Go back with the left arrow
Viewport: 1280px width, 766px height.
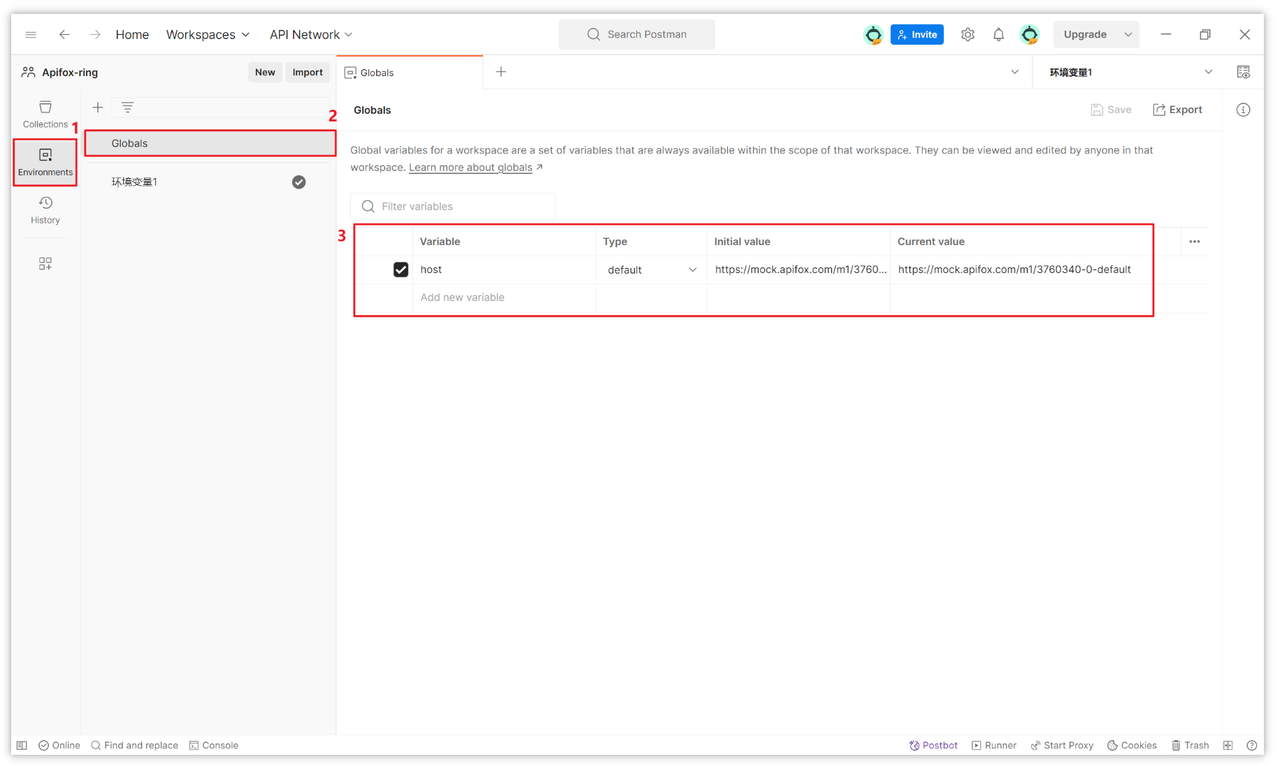click(64, 34)
